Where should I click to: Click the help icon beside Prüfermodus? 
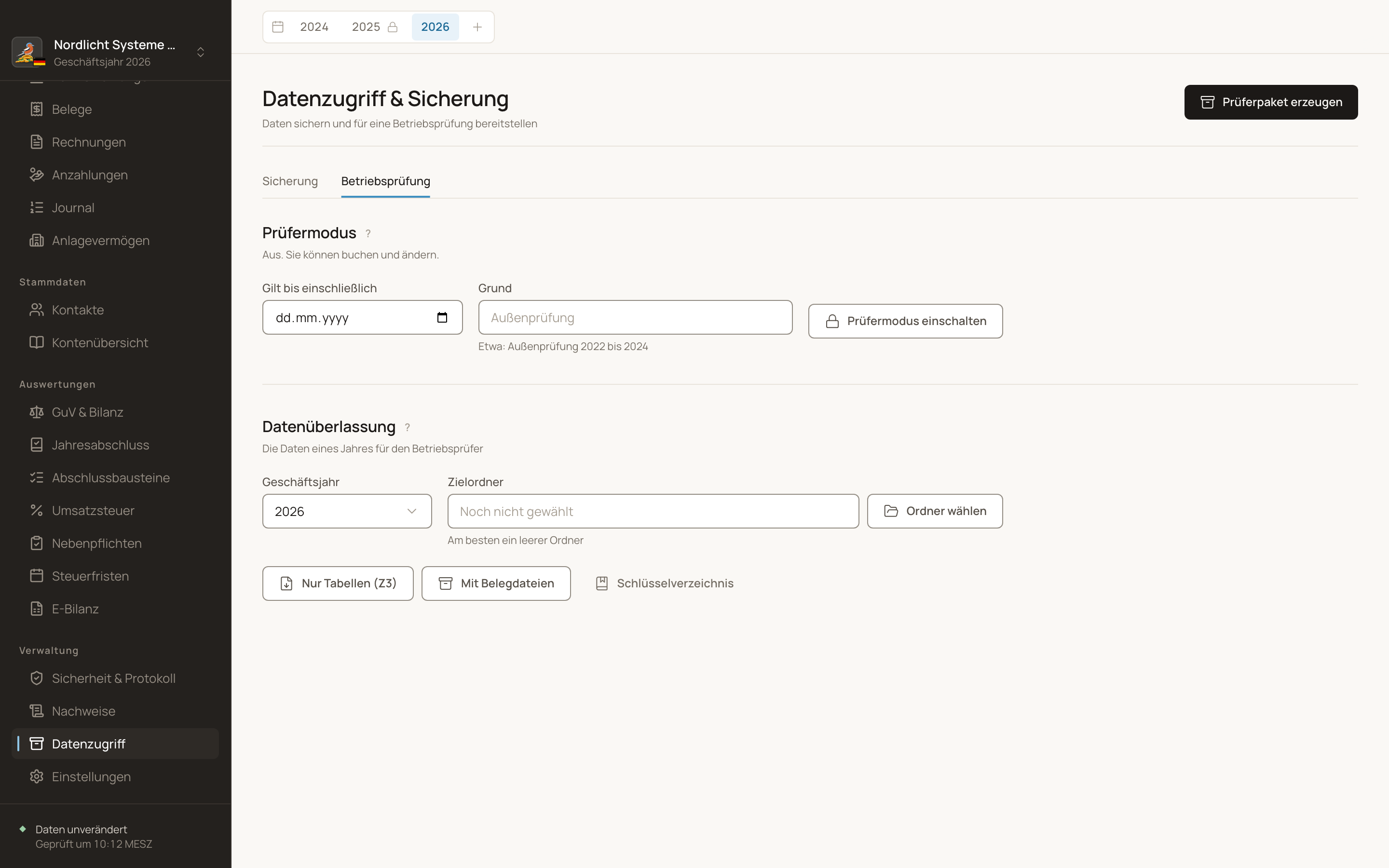(368, 234)
